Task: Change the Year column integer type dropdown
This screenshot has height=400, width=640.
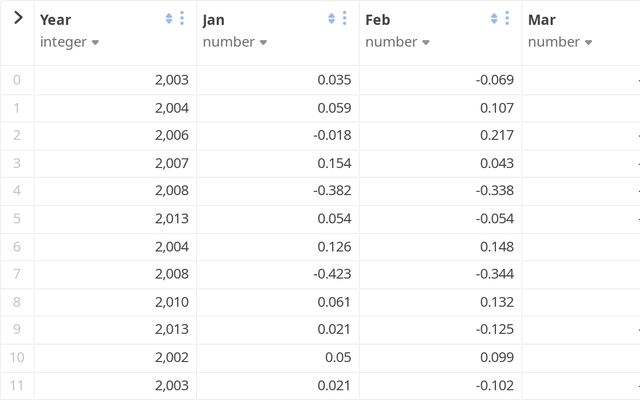Action: pyautogui.click(x=70, y=42)
